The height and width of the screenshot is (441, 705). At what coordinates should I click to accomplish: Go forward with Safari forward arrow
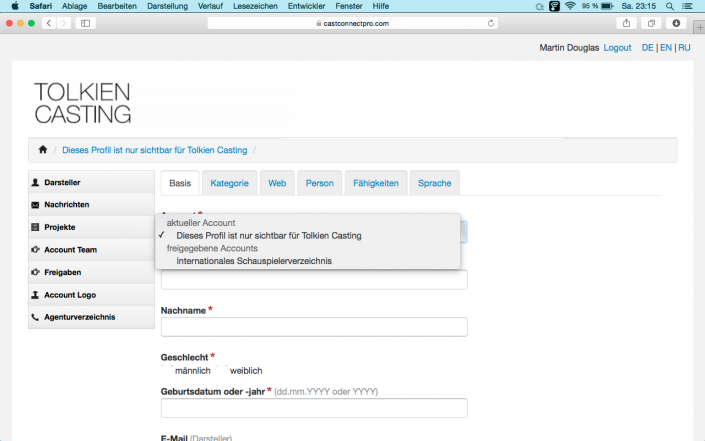(x=64, y=23)
